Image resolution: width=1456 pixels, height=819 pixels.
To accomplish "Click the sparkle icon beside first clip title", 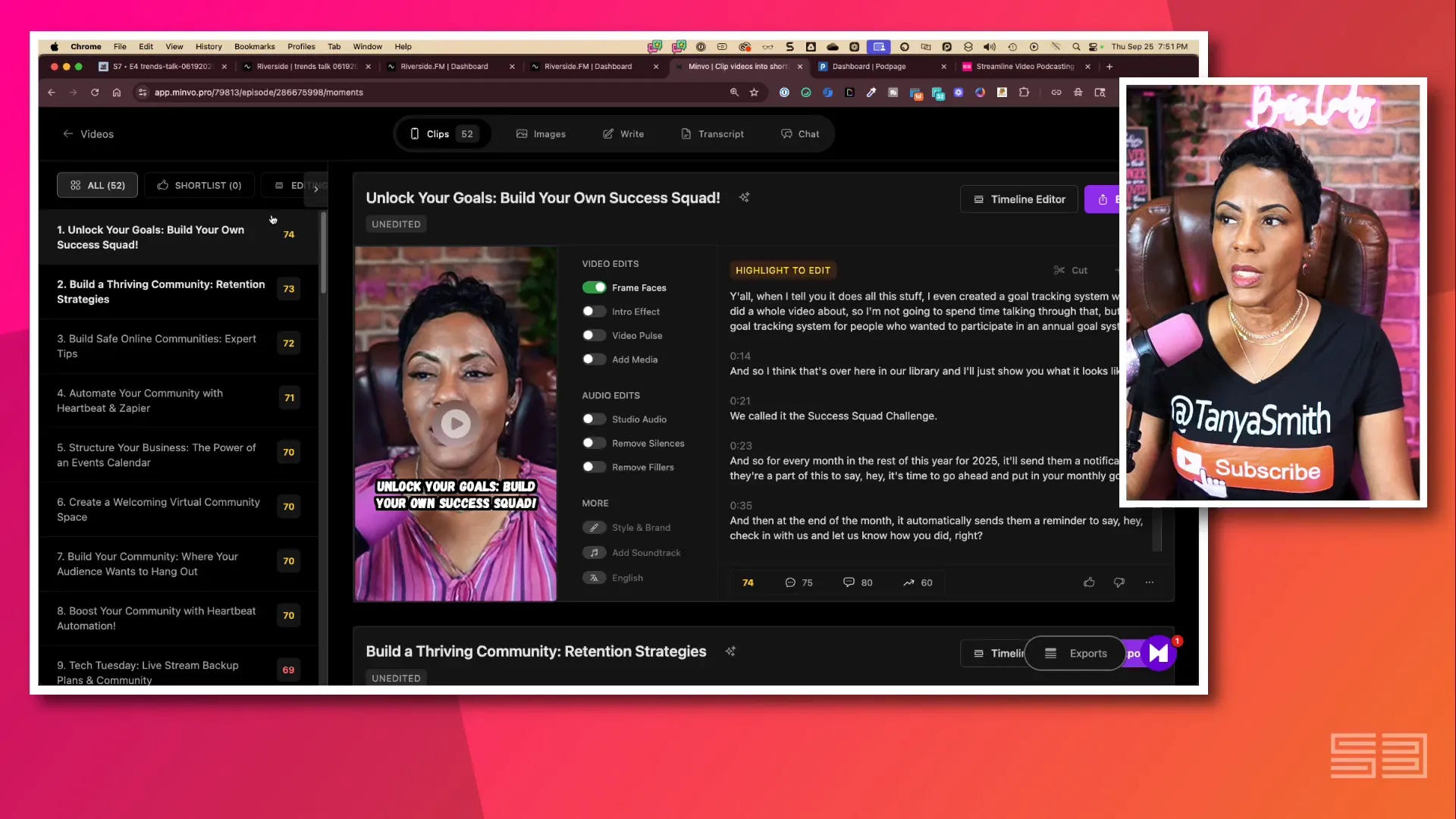I will (x=744, y=197).
